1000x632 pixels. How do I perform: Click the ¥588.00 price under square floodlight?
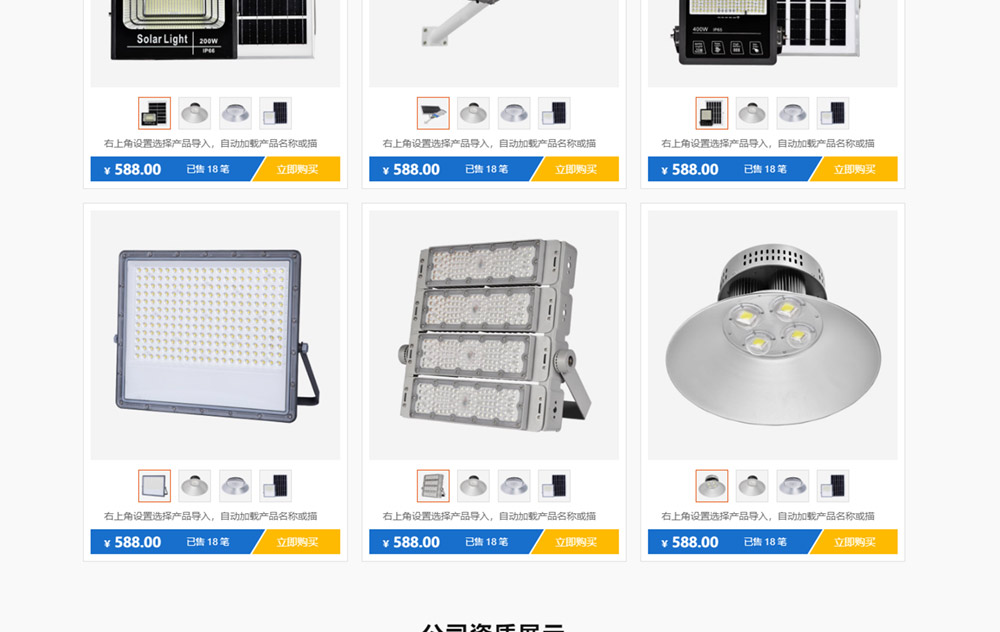pyautogui.click(x=133, y=542)
